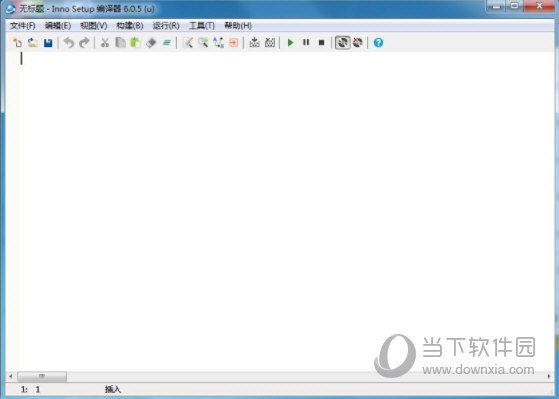Screen dimensions: 559x399
Task: Click the 插入 insert mode indicator
Action: point(113,389)
